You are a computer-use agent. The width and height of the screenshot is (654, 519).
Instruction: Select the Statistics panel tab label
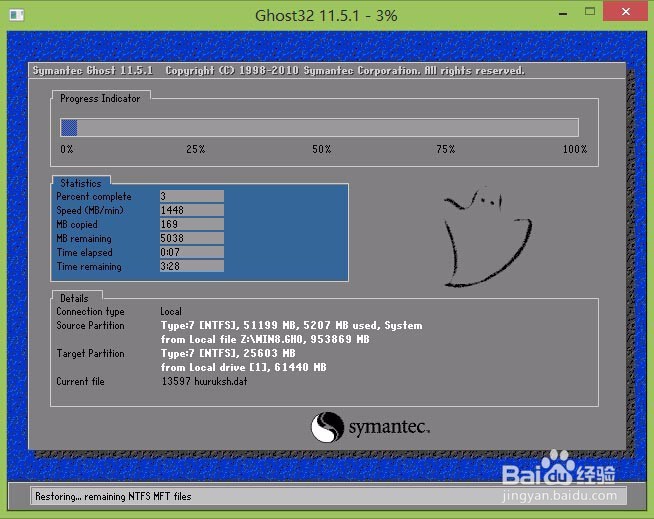tap(81, 183)
